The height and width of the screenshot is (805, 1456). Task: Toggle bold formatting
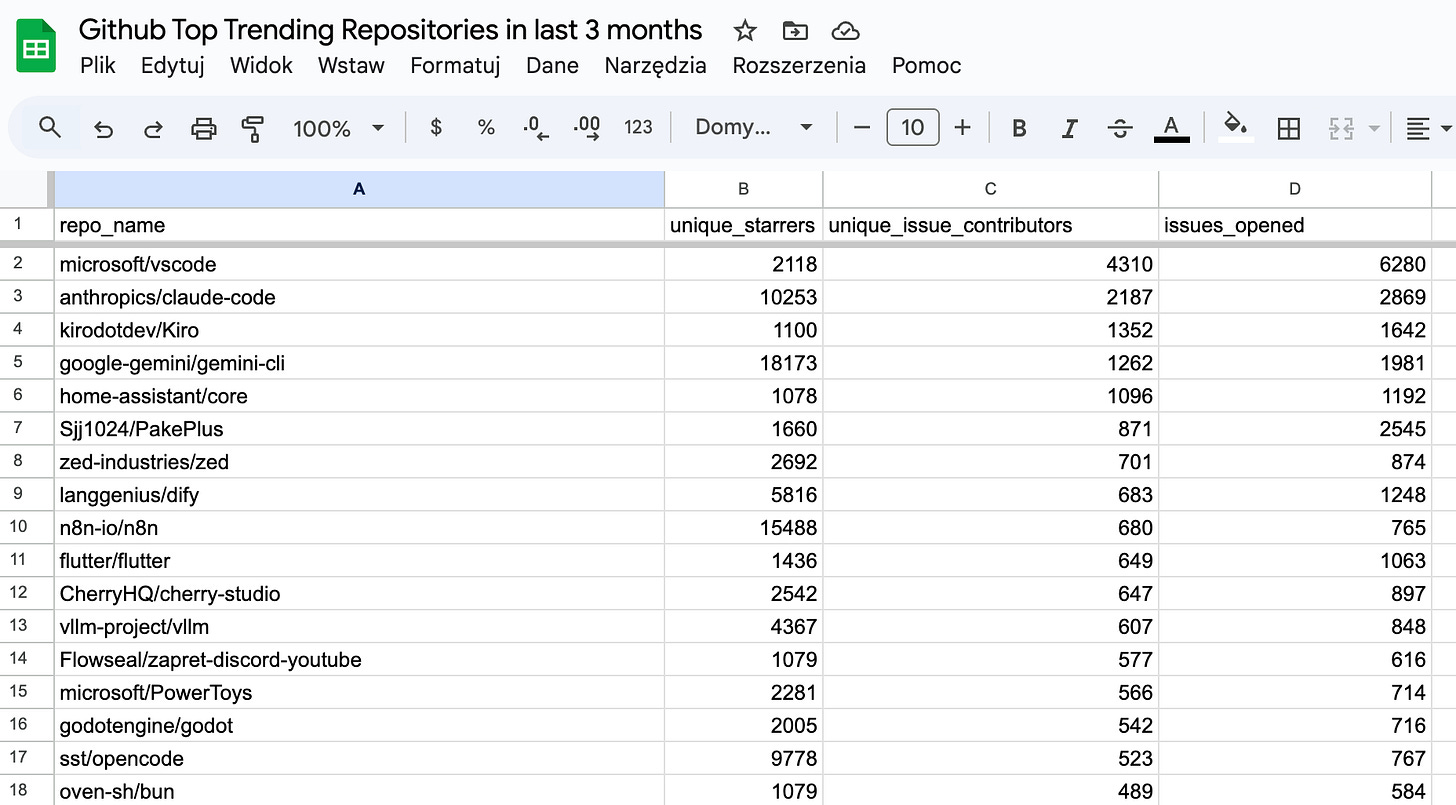pos(1019,128)
